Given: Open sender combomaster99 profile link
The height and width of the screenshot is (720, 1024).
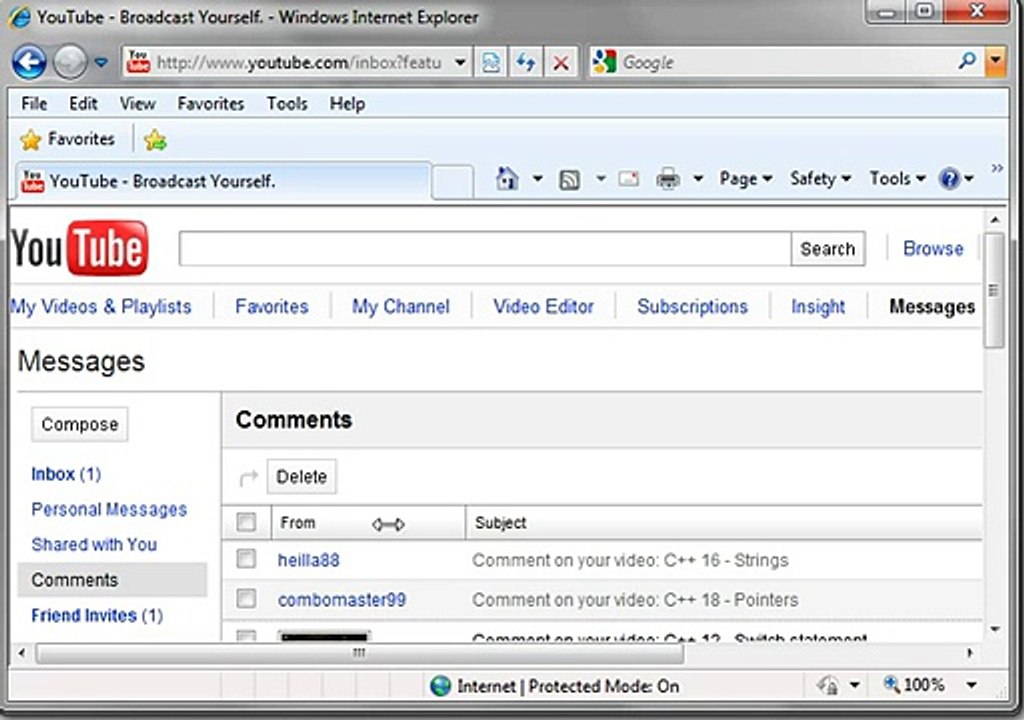Looking at the screenshot, I should (342, 600).
